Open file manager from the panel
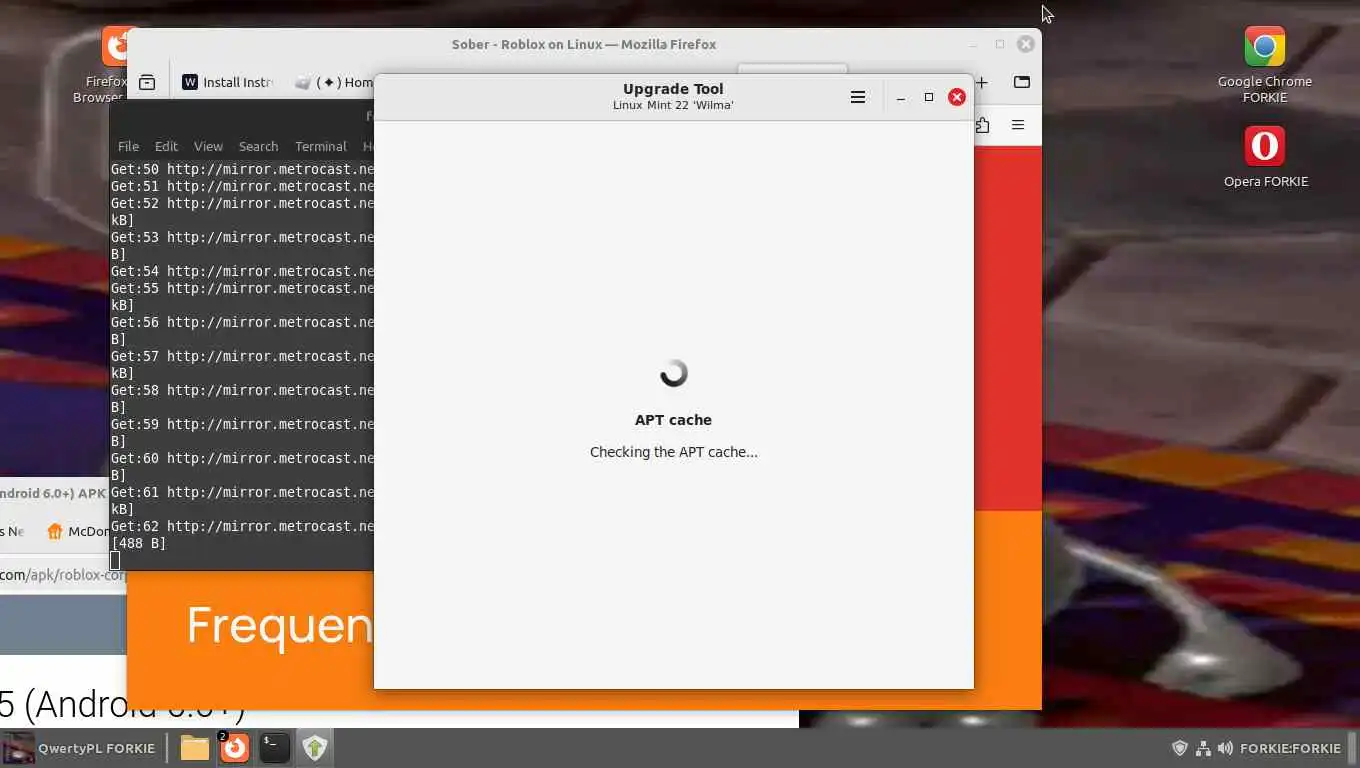The image size is (1360, 768). [x=195, y=748]
